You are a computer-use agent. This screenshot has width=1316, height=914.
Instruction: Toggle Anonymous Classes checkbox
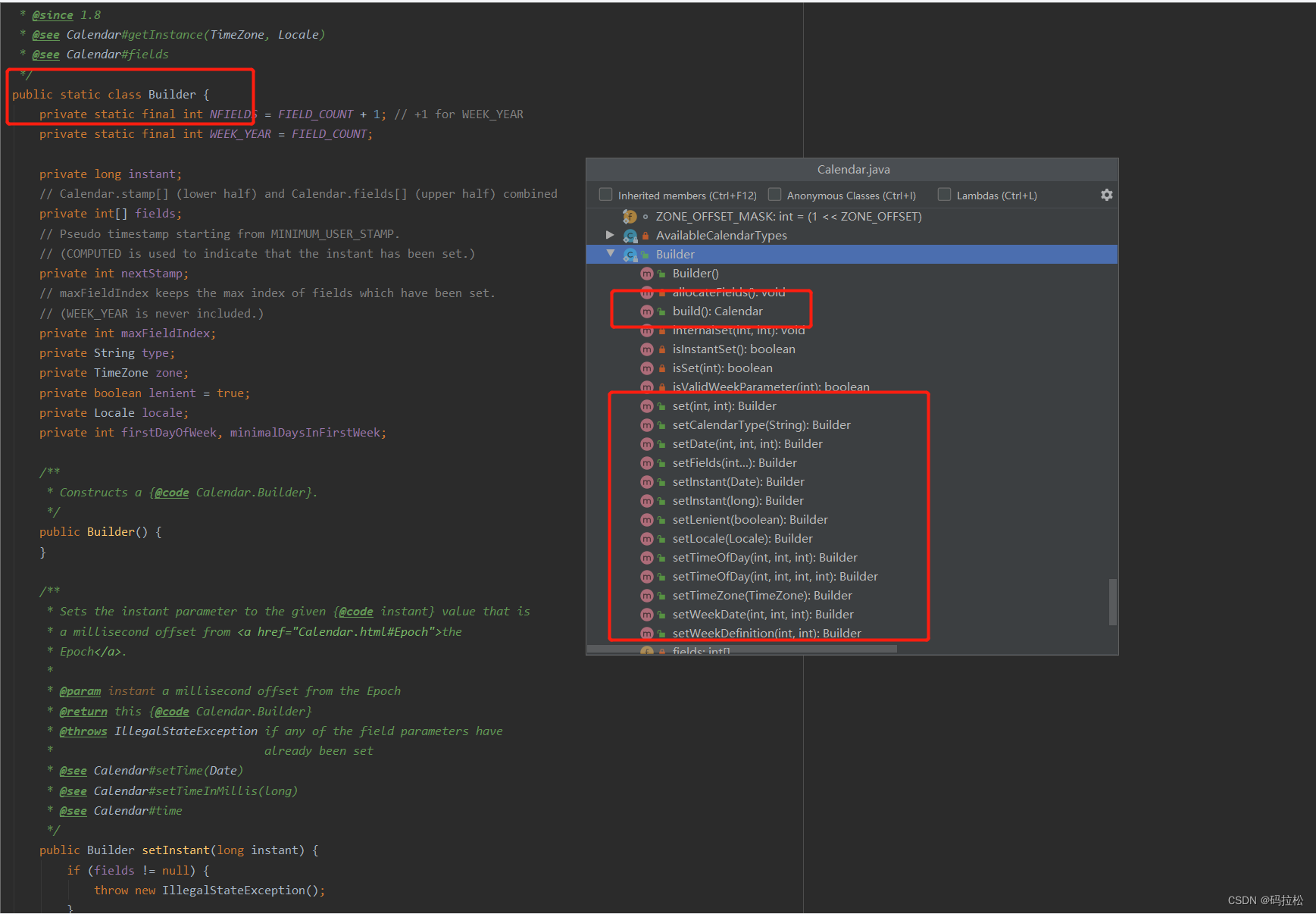click(x=774, y=195)
